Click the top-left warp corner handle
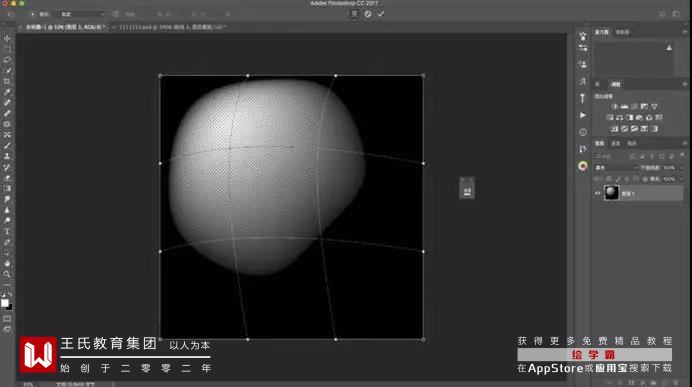The width and height of the screenshot is (692, 387). click(160, 76)
